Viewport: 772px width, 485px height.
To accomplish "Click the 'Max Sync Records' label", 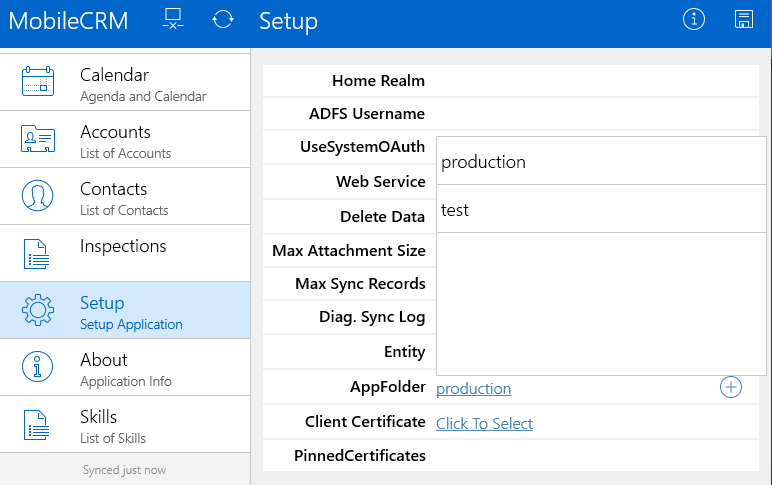I will pyautogui.click(x=360, y=284).
